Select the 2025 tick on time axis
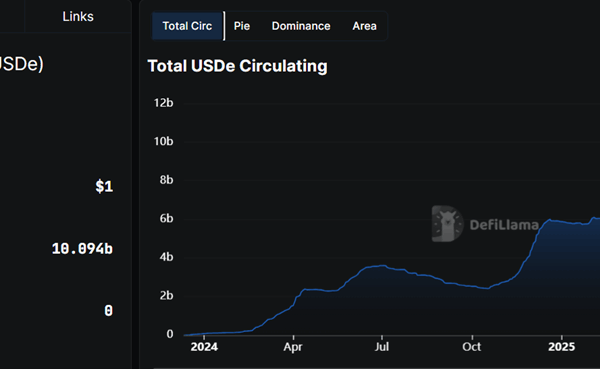This screenshot has height=369, width=600. point(561,347)
